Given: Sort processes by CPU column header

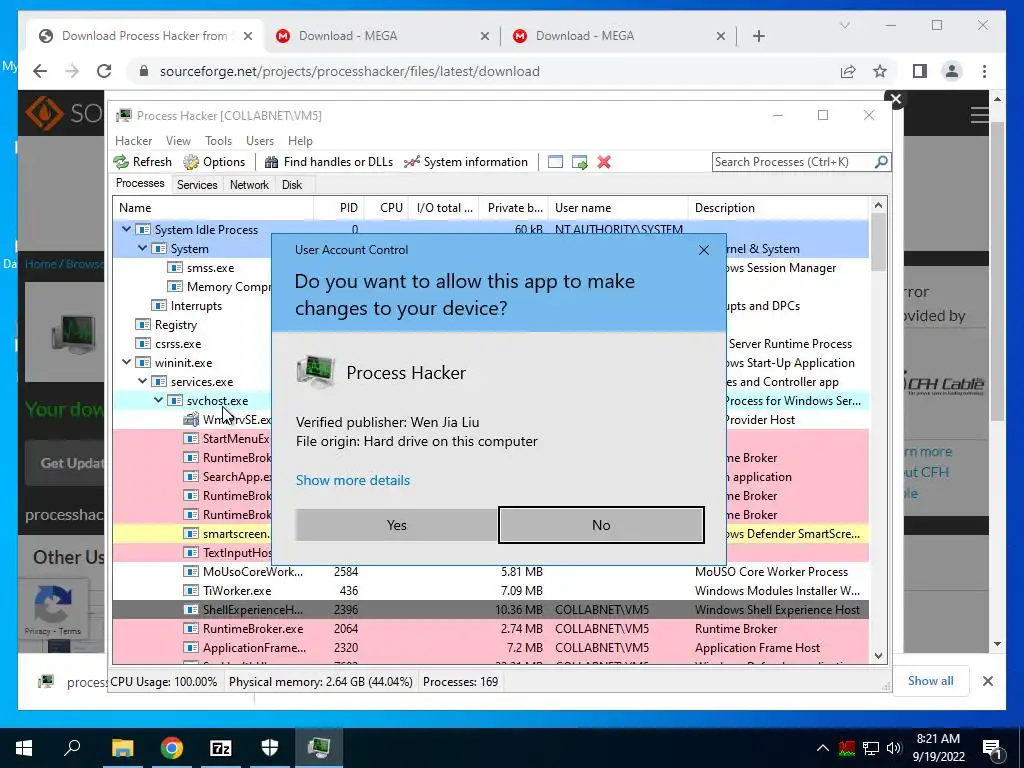Looking at the screenshot, I should [x=391, y=208].
